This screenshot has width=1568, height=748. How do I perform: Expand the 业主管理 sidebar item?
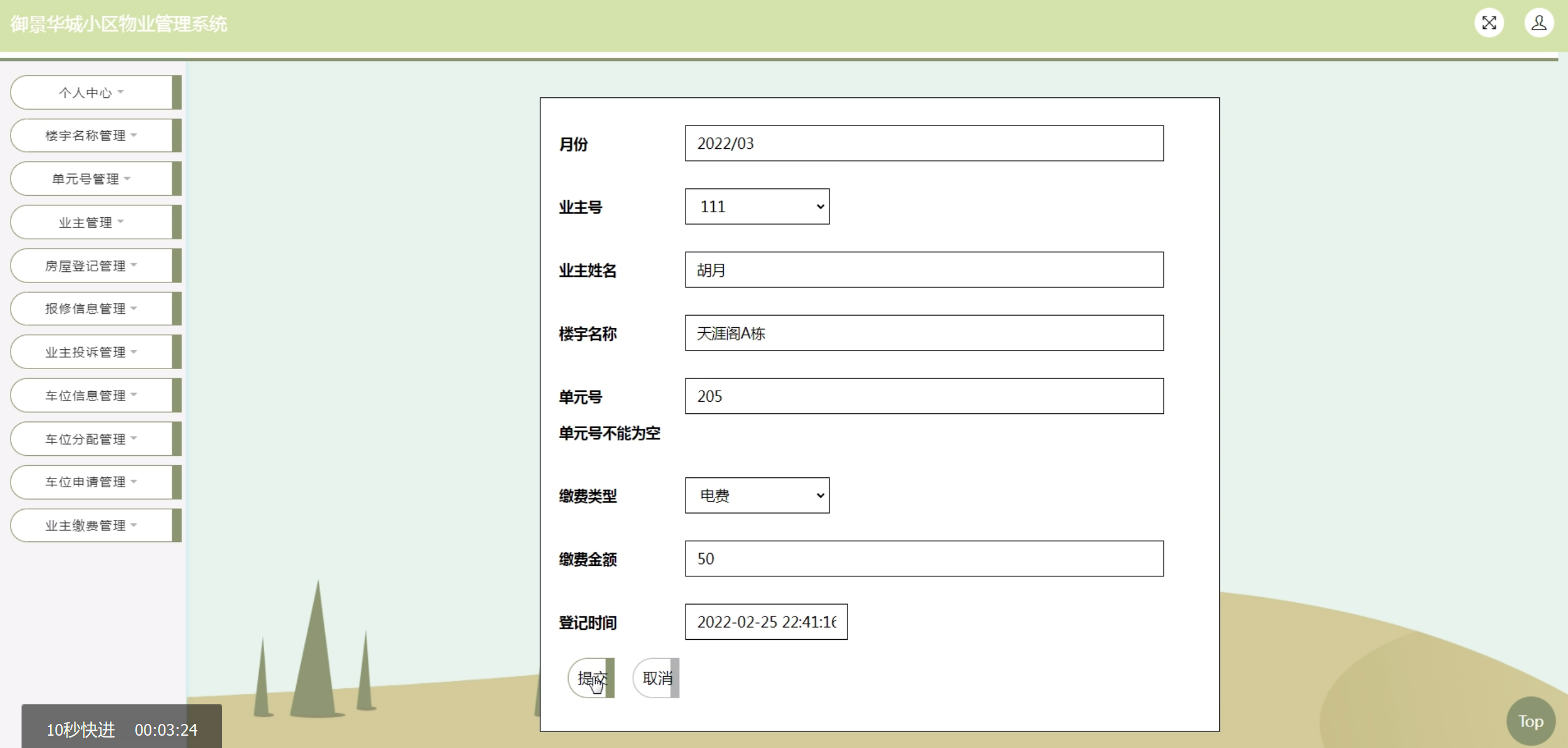(91, 223)
